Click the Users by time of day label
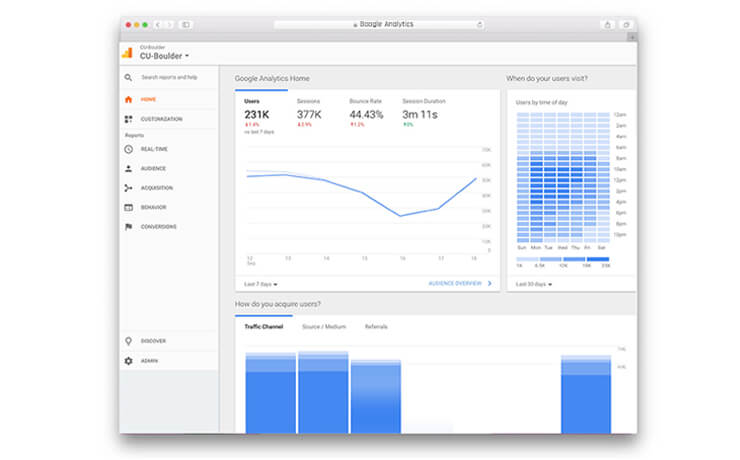 click(541, 102)
